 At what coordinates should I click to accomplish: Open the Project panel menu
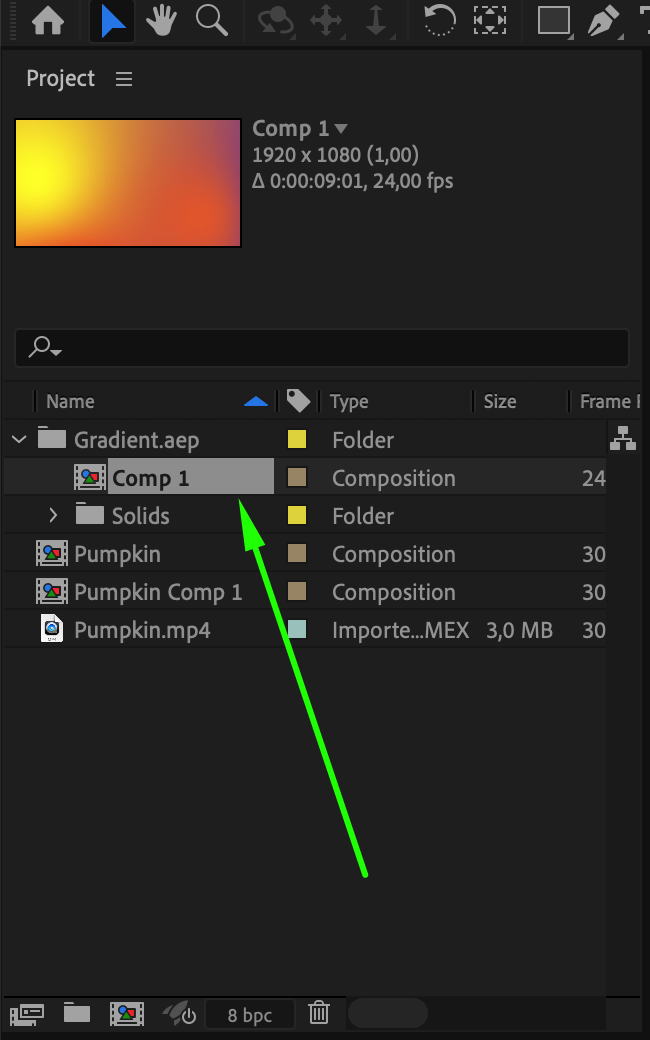pyautogui.click(x=124, y=79)
